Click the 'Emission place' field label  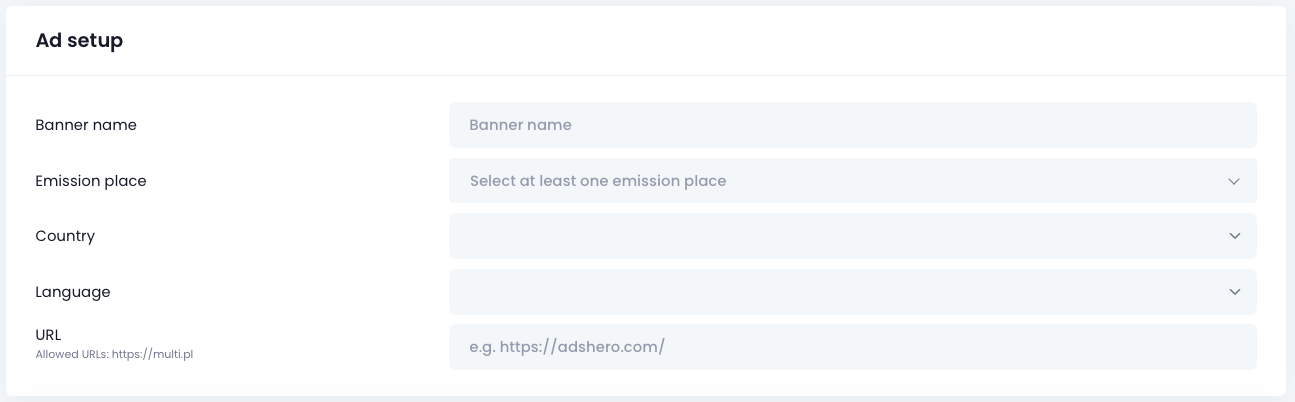pyautogui.click(x=91, y=181)
